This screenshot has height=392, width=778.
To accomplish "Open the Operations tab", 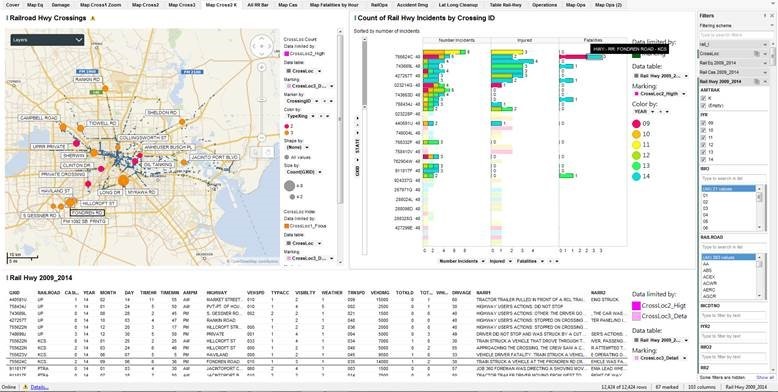I will pyautogui.click(x=544, y=4).
